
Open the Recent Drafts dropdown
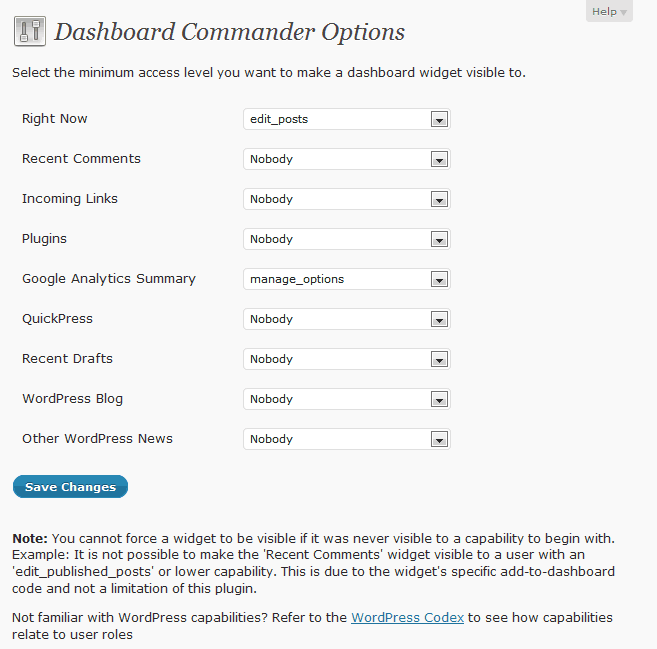pos(347,359)
